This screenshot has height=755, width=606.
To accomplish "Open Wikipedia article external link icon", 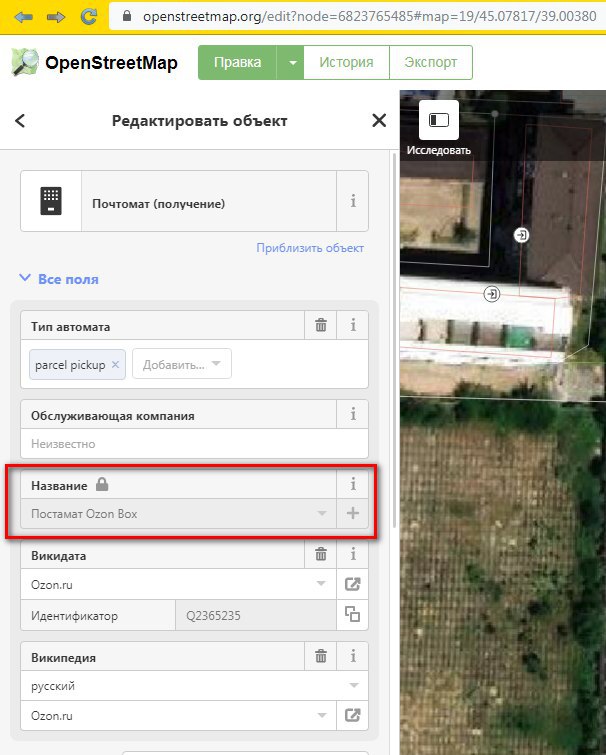I will tap(352, 715).
